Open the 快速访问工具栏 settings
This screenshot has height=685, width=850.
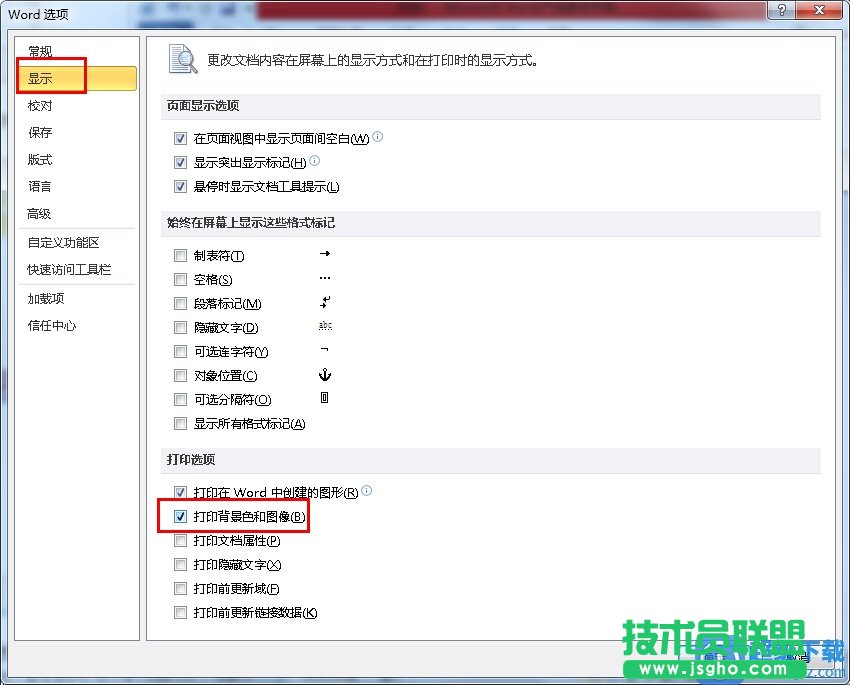(x=69, y=270)
